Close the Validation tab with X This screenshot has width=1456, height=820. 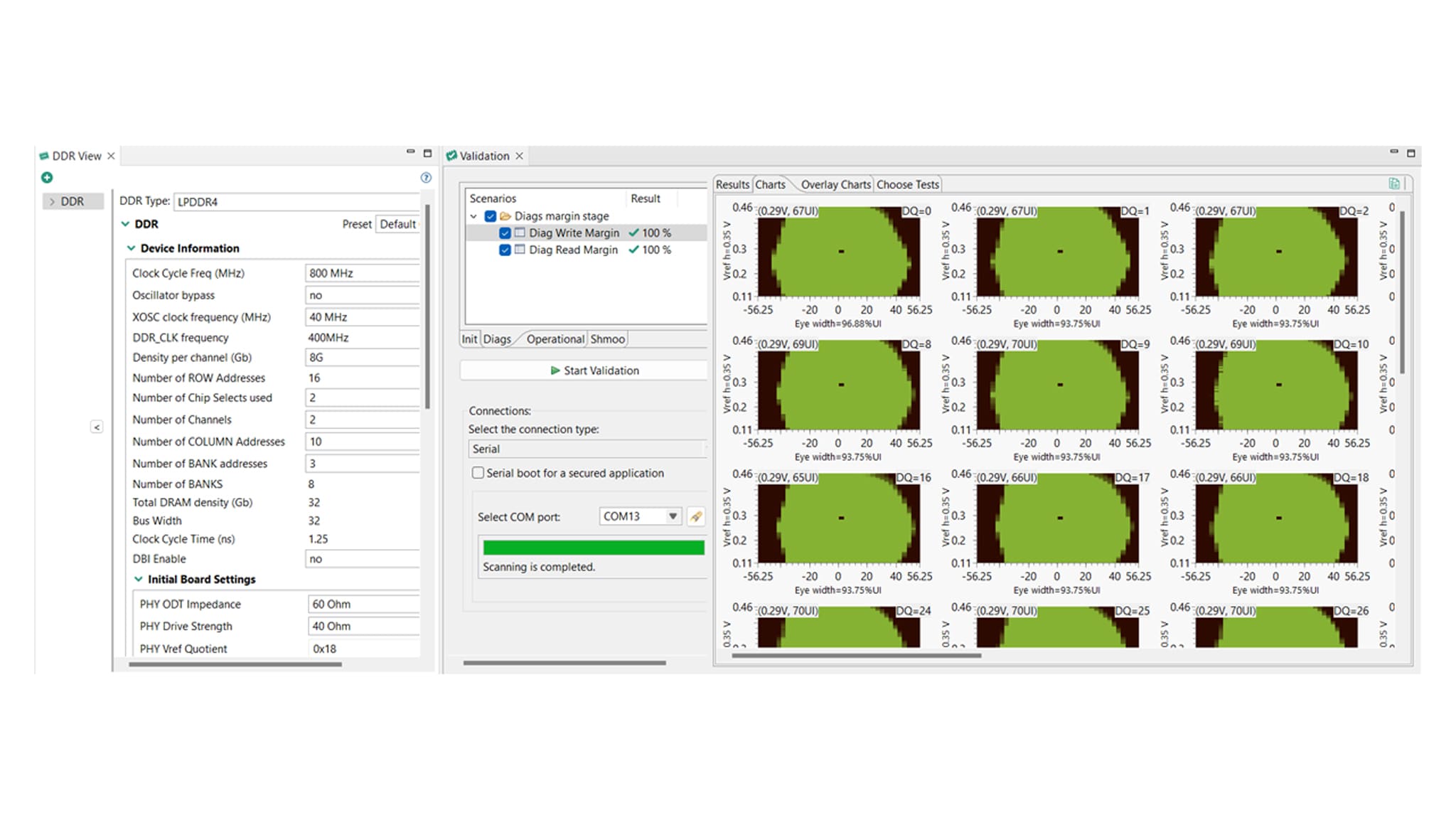point(520,156)
